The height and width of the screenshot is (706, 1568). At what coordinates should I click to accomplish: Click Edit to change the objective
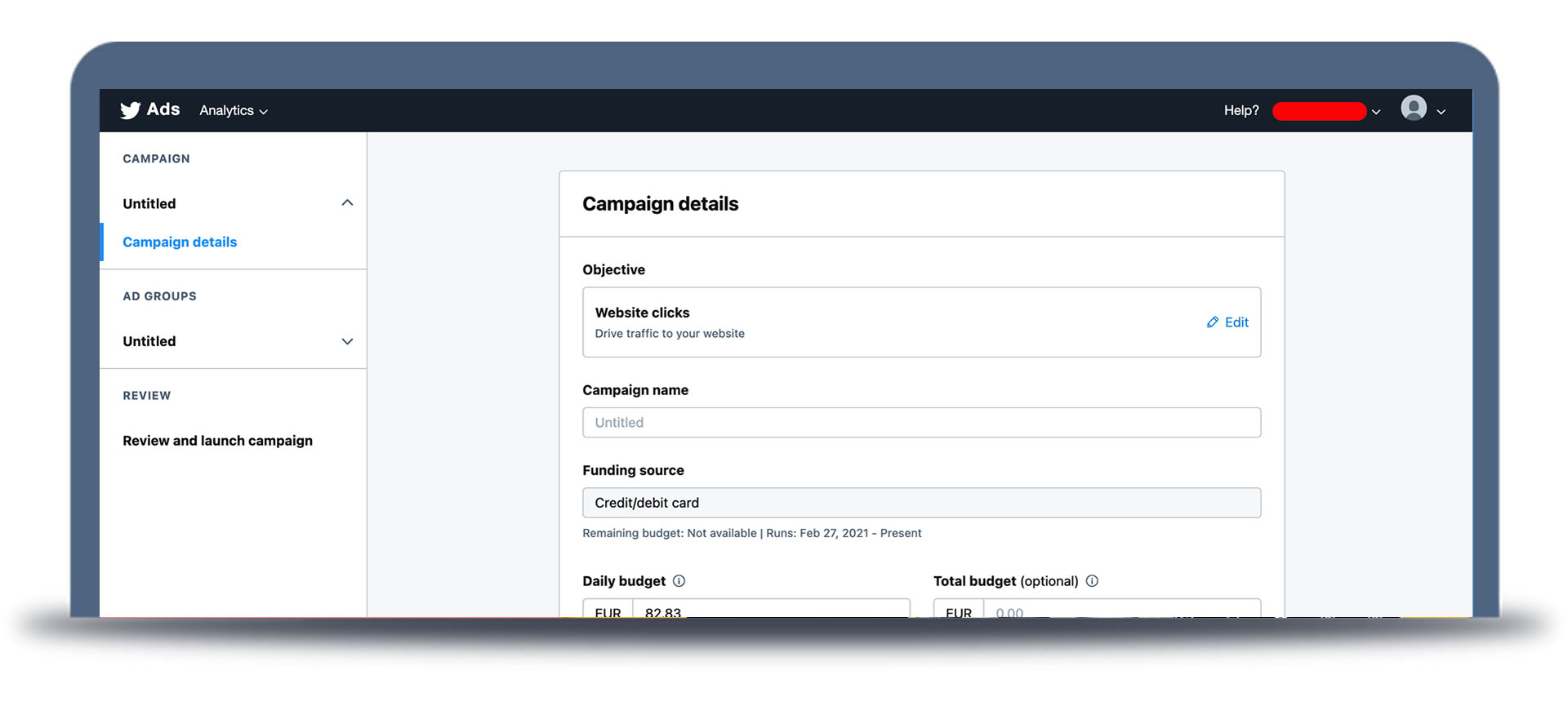1236,322
